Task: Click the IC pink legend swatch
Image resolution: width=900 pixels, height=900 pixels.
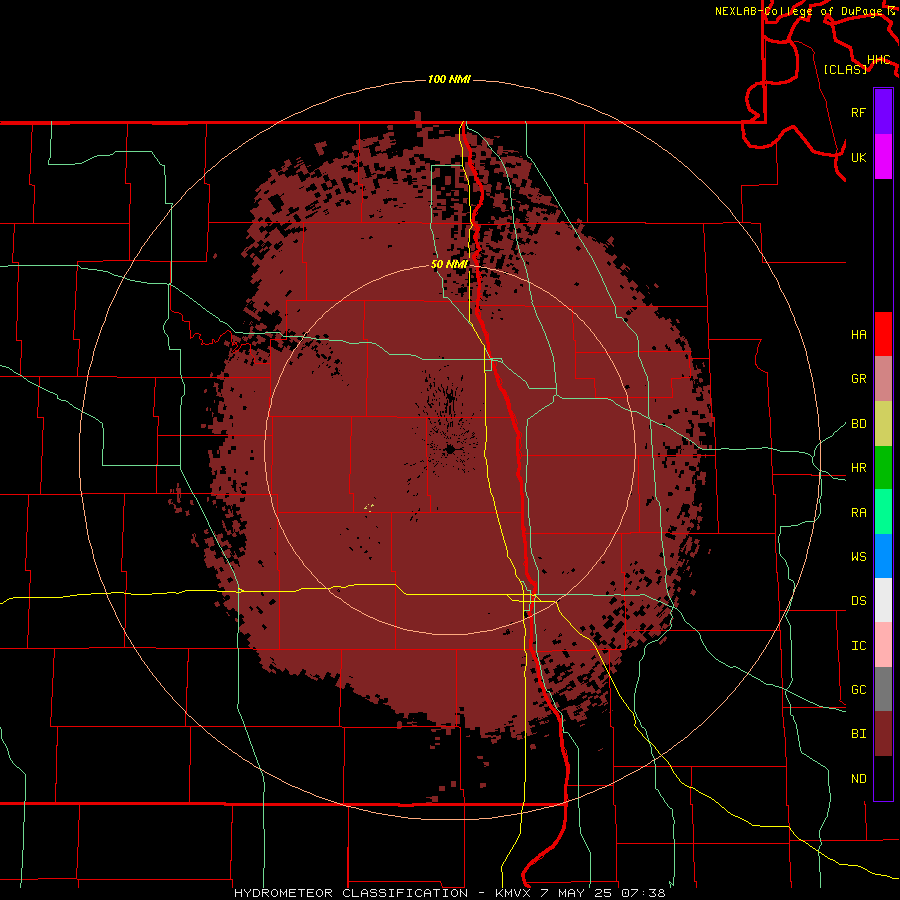Action: coord(883,645)
